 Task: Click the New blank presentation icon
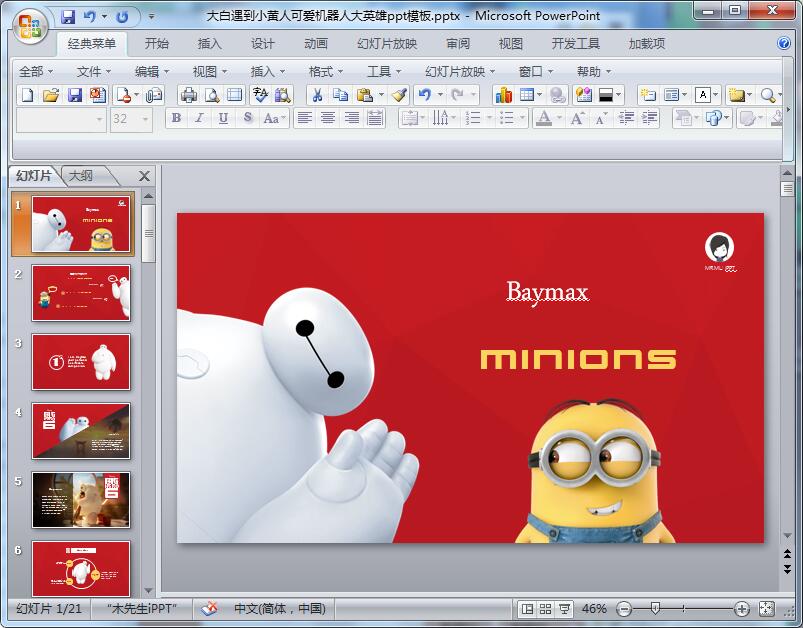click(28, 95)
